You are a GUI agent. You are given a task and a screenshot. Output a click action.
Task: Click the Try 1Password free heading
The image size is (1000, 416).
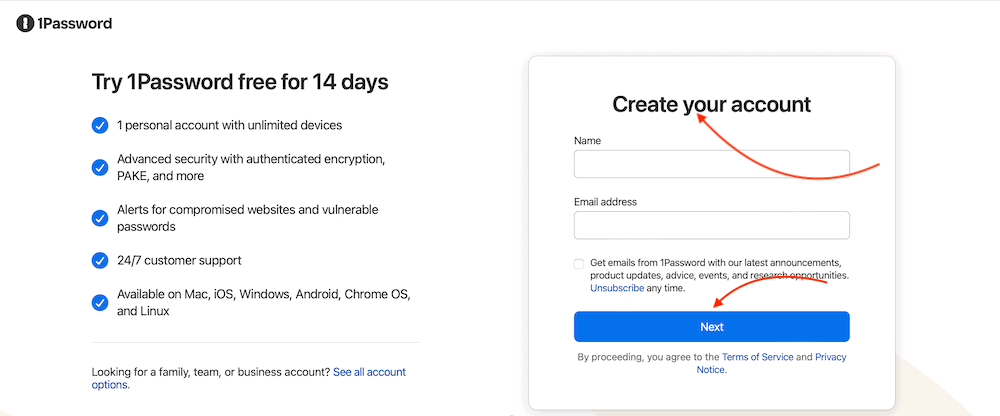[x=240, y=81]
